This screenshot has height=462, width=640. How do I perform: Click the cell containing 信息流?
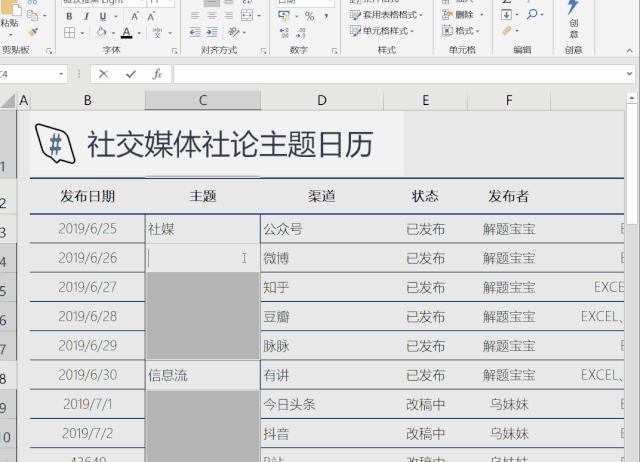pos(202,375)
